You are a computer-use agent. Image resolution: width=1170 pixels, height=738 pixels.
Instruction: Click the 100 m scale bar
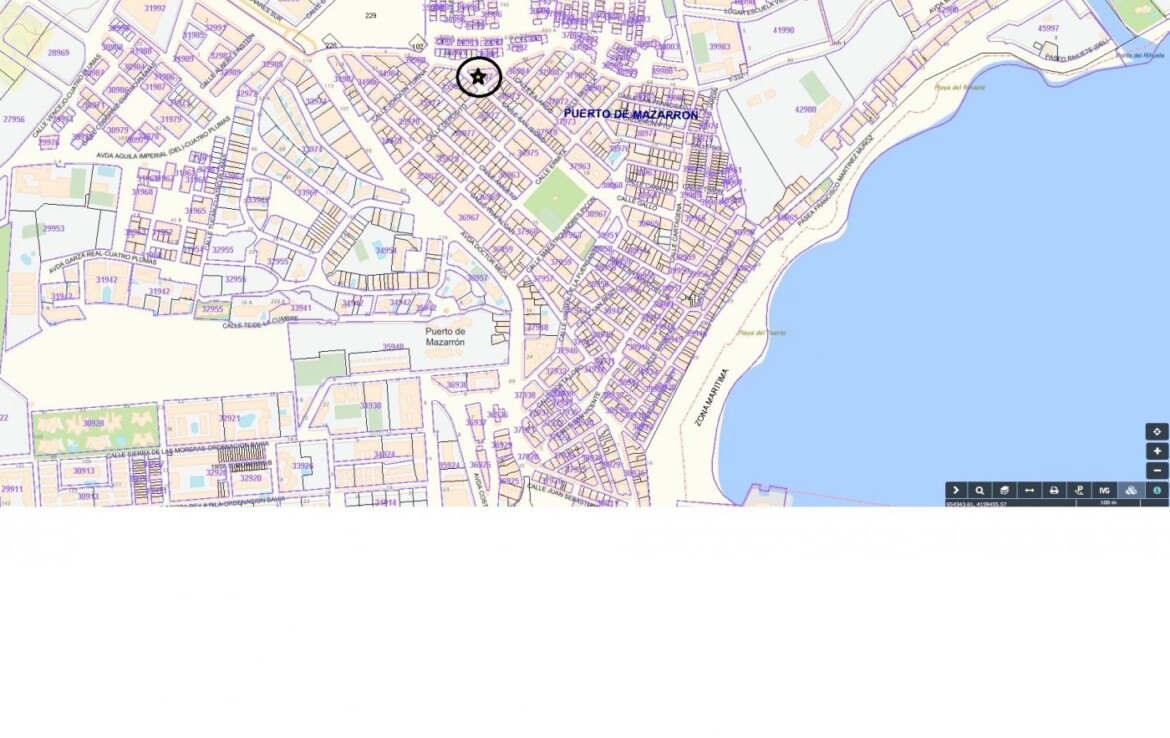1107,503
